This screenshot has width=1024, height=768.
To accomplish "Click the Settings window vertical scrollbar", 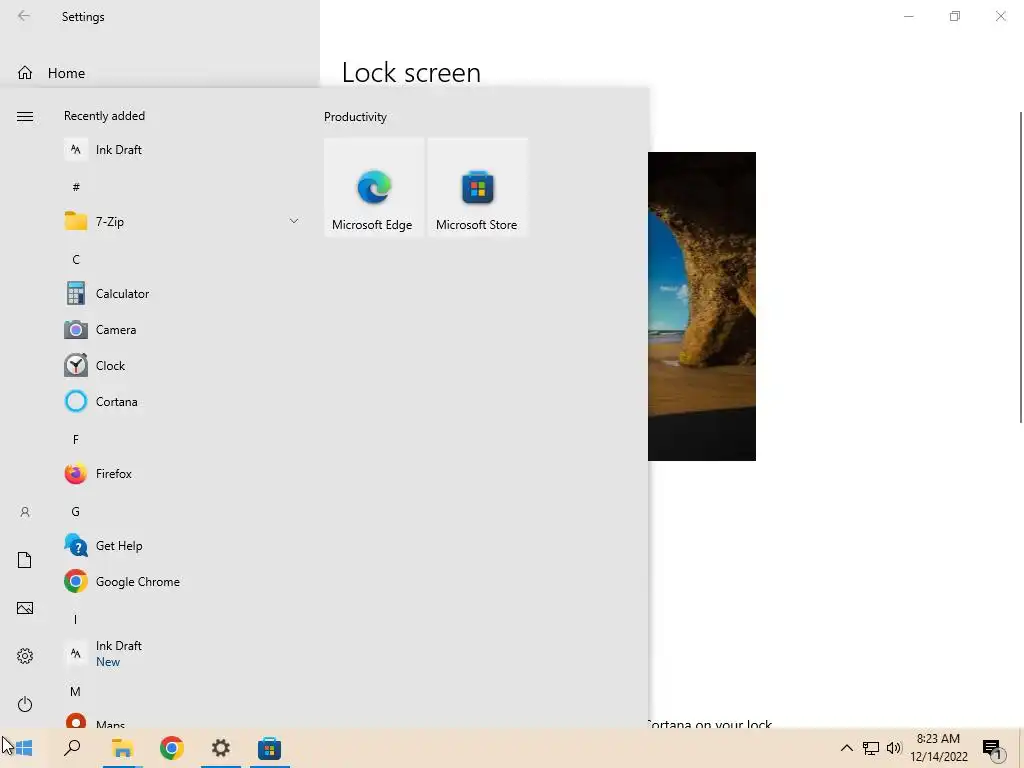I will [x=1020, y=268].
